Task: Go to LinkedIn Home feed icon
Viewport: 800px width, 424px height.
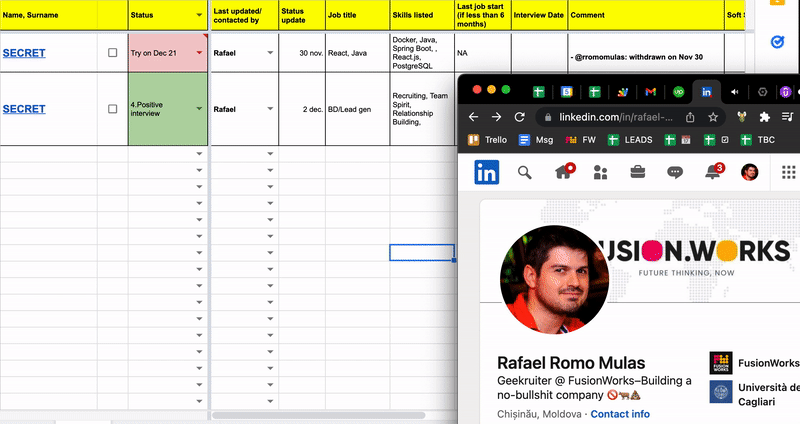Action: coord(564,171)
